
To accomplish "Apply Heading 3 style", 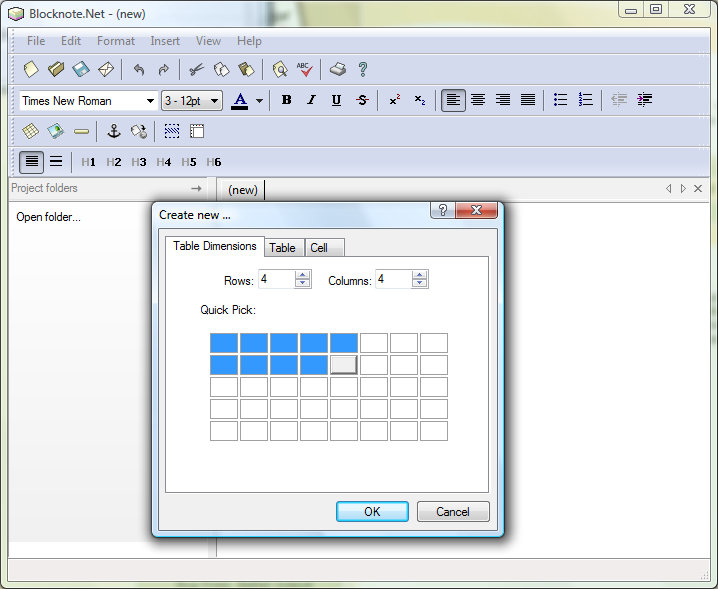I will tap(139, 162).
